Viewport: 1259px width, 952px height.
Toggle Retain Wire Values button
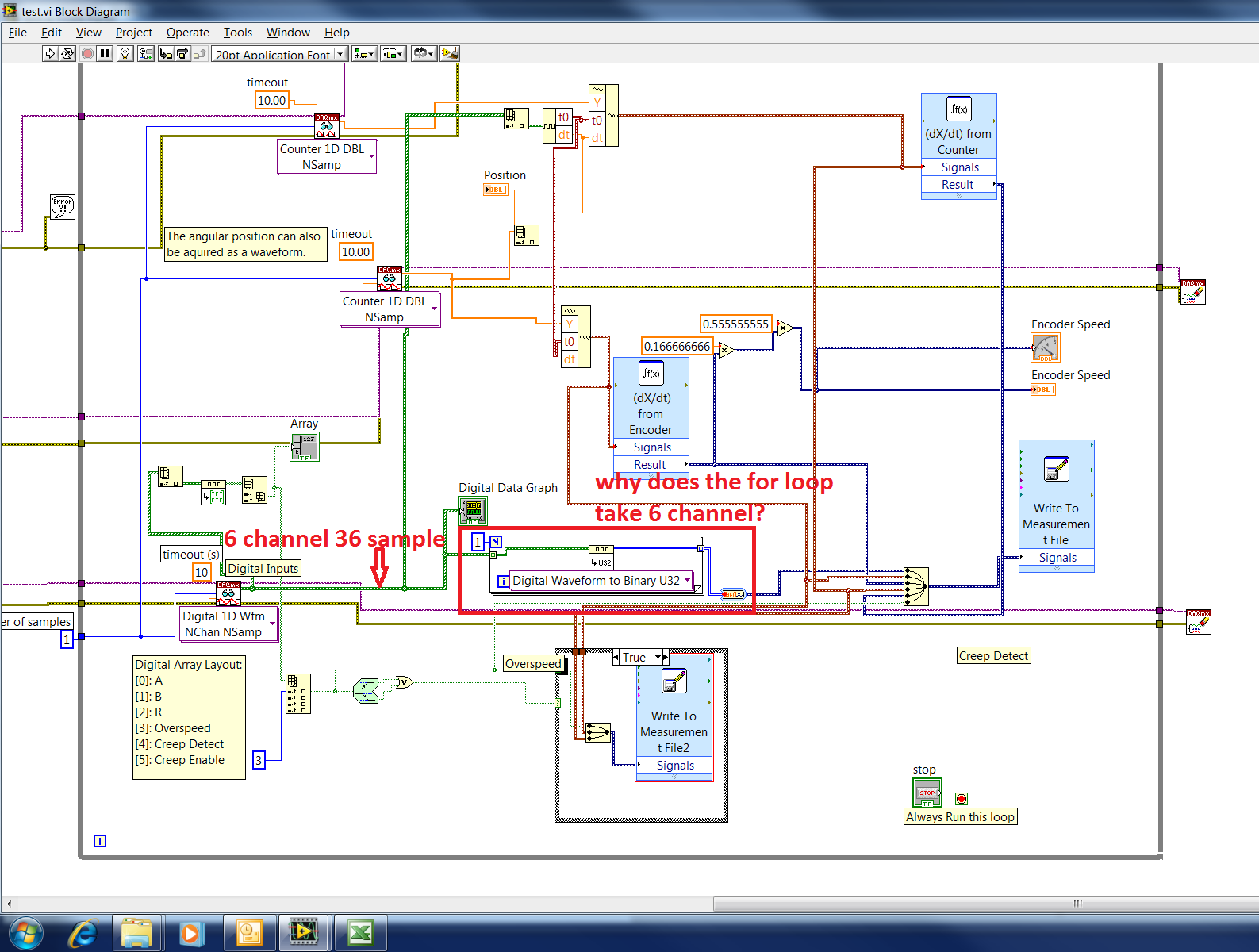click(x=146, y=54)
